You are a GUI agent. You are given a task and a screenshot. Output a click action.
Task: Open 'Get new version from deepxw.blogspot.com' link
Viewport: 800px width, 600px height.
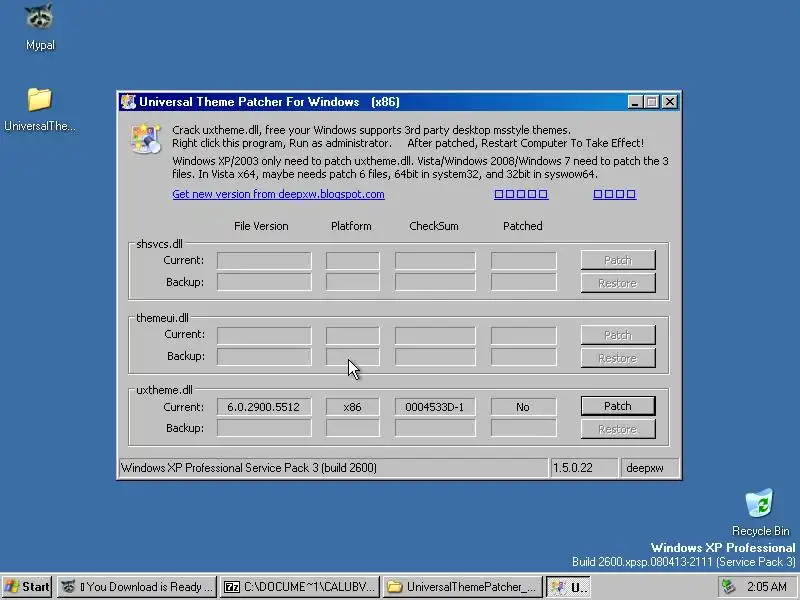[x=278, y=194]
